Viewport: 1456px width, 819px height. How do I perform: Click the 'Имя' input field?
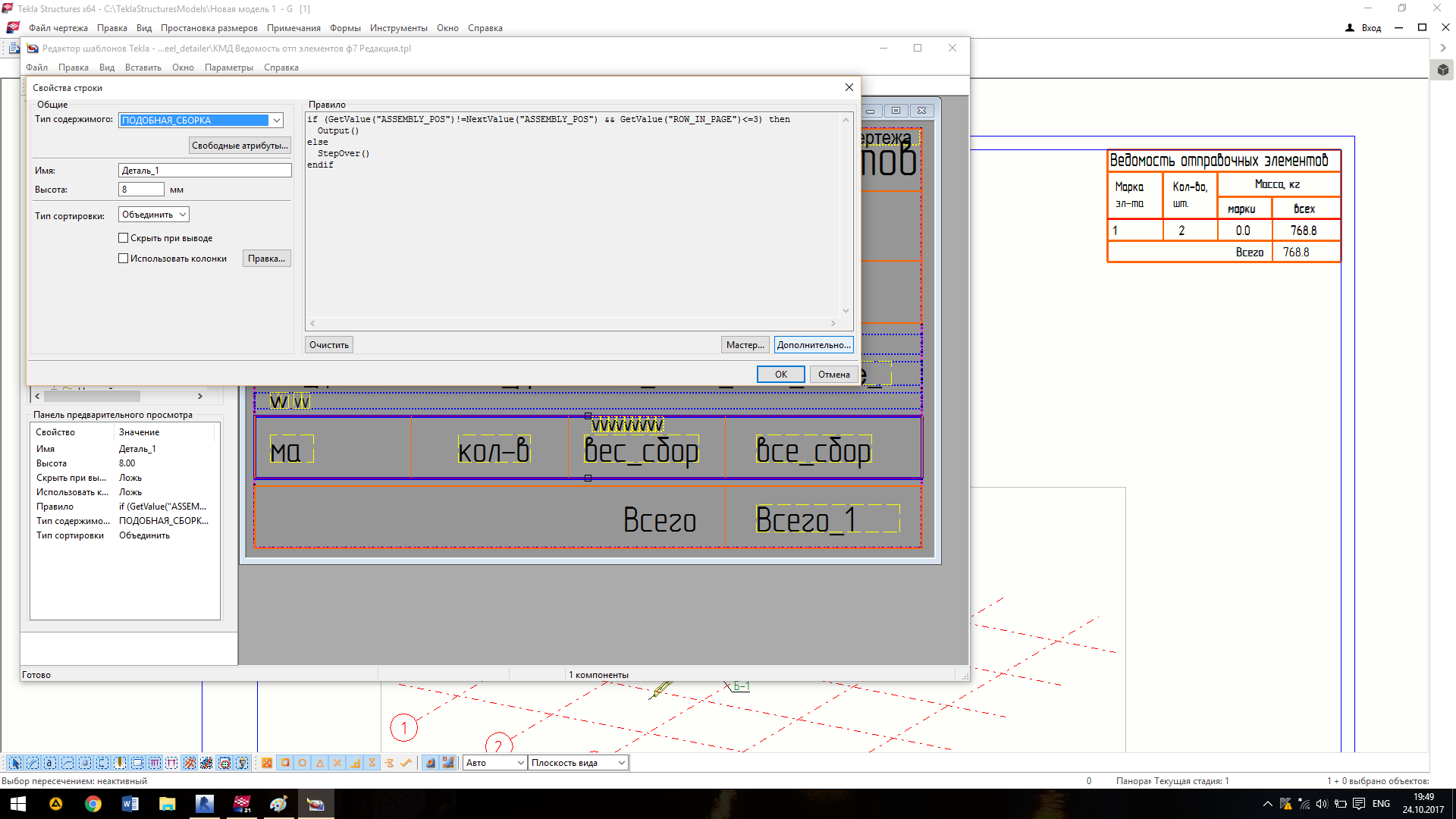tap(205, 171)
